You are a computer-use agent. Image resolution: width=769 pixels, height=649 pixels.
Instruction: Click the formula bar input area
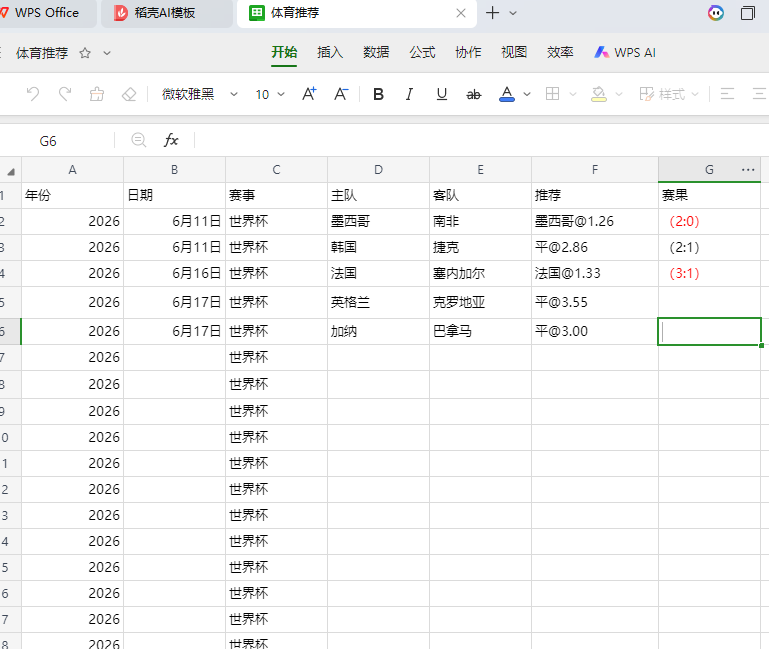coord(482,141)
